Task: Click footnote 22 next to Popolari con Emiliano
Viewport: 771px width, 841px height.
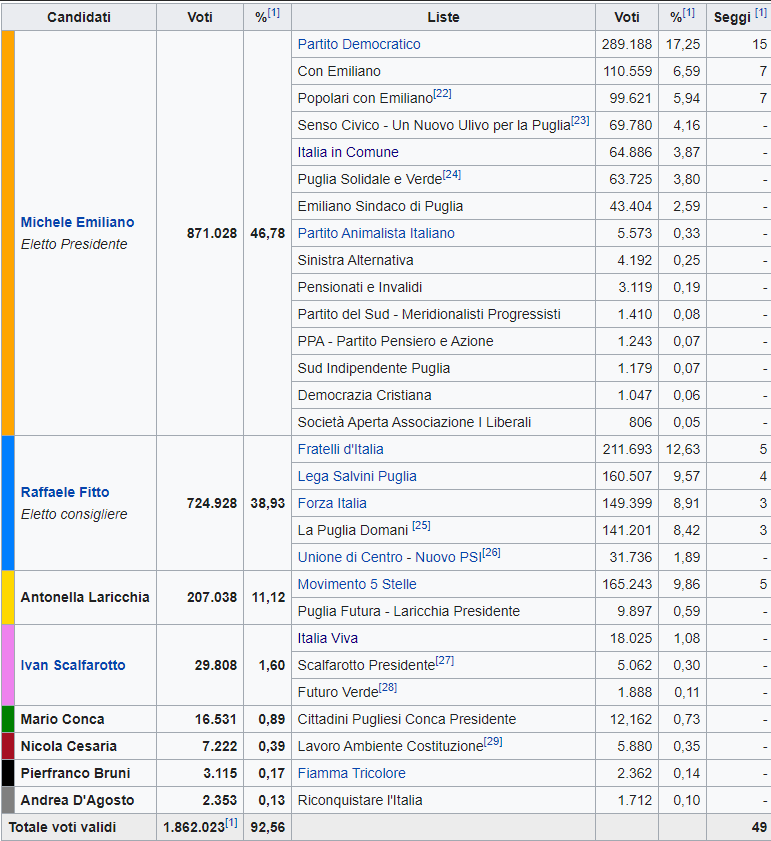Action: click(x=443, y=94)
